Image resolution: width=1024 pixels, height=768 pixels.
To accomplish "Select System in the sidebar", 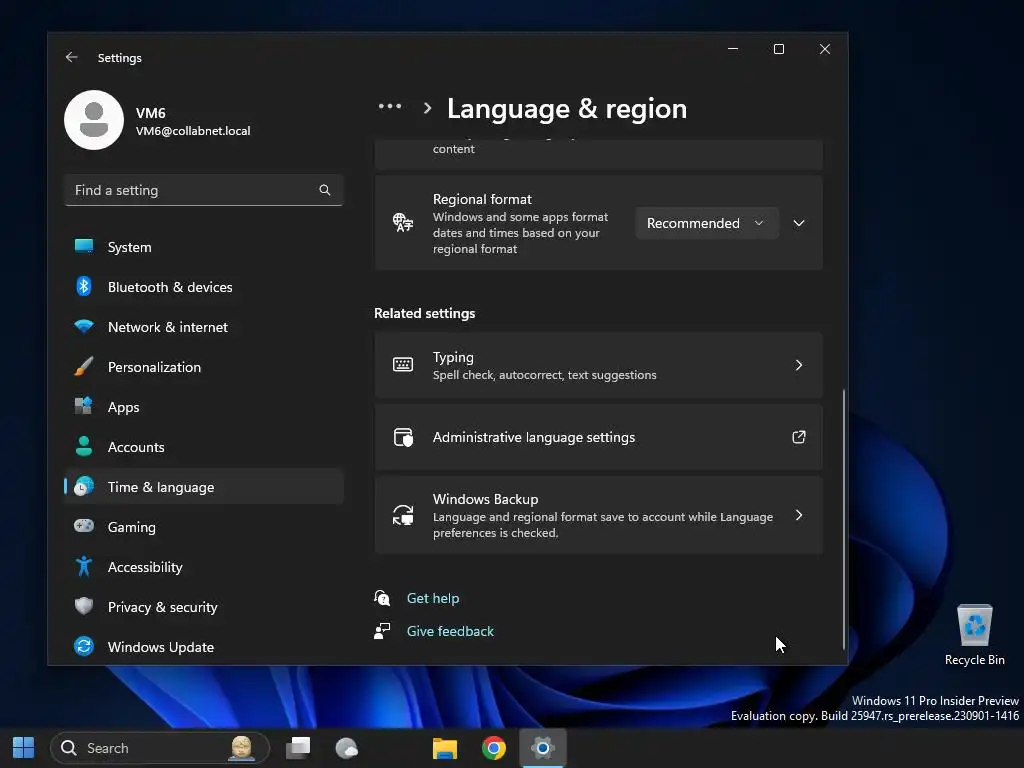I will (x=204, y=247).
